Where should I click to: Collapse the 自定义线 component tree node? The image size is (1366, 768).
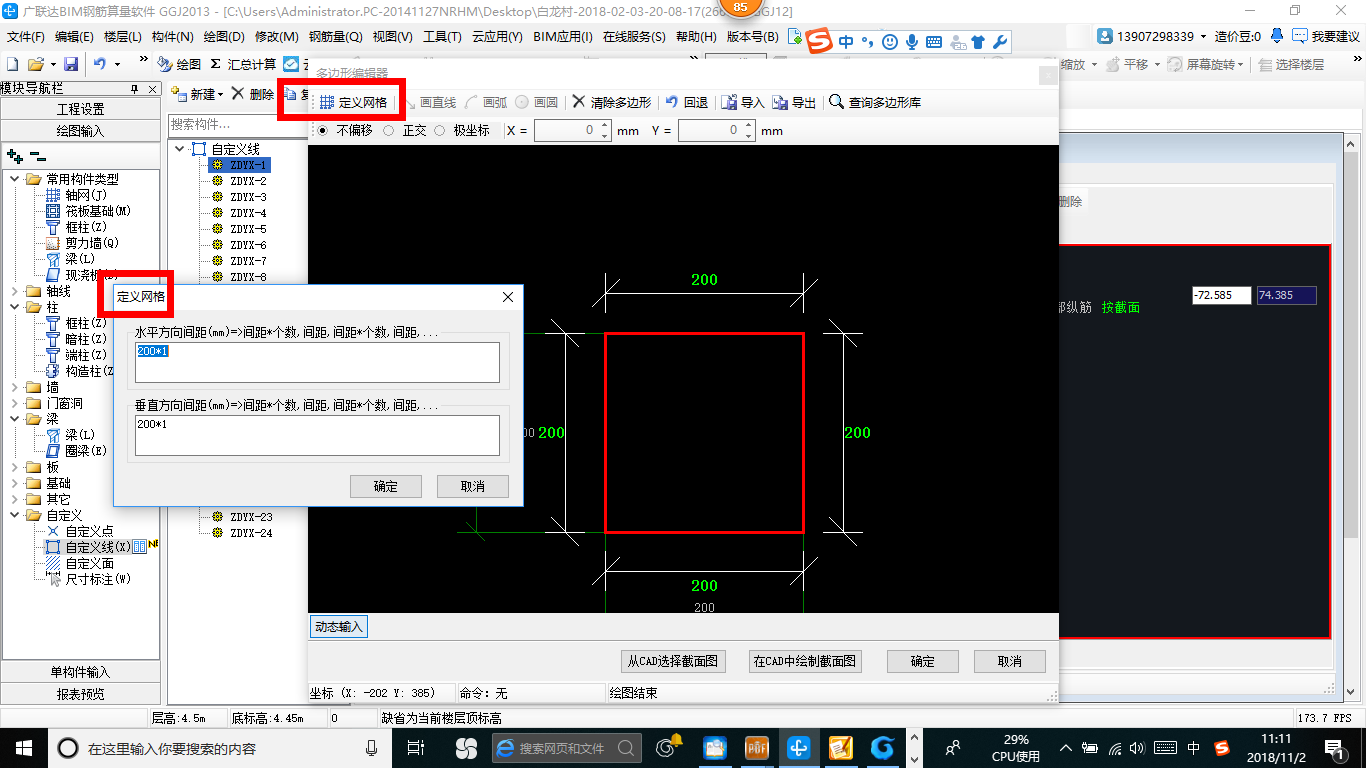click(x=180, y=148)
